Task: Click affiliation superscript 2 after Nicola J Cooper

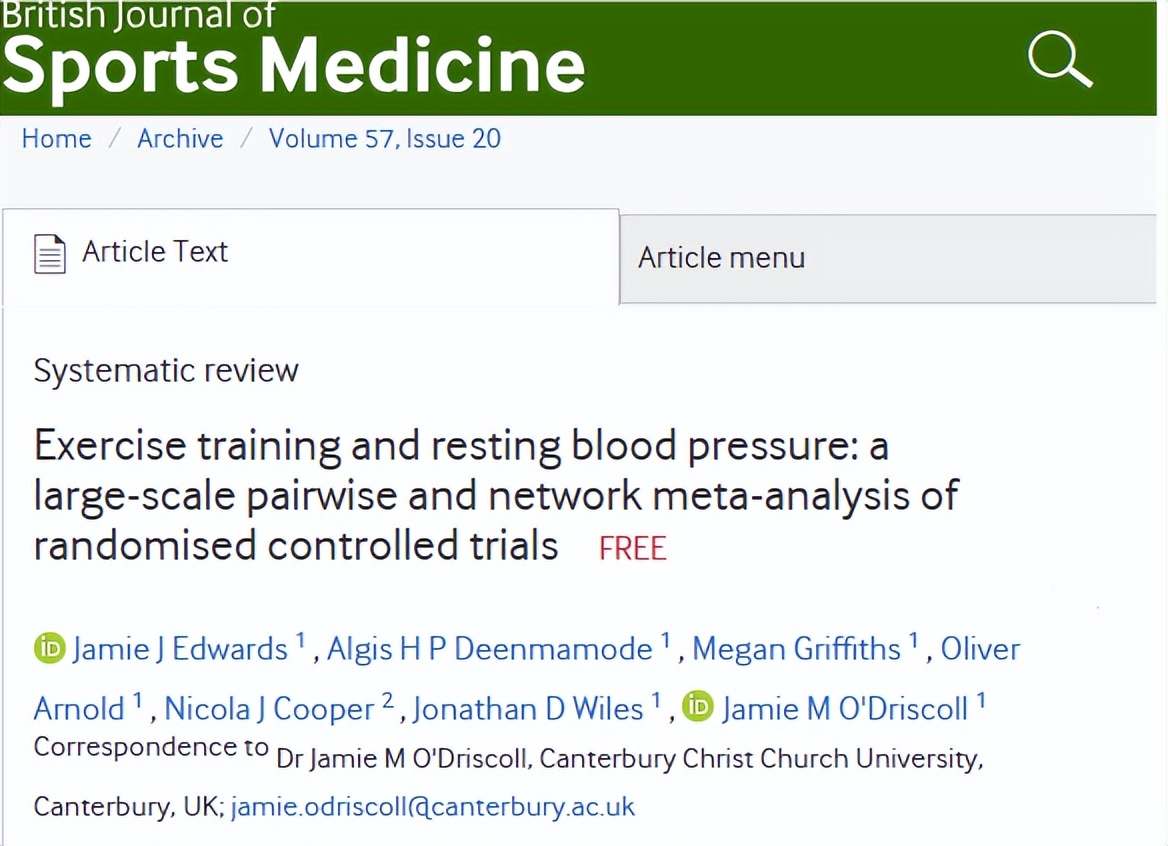Action: click(x=388, y=700)
